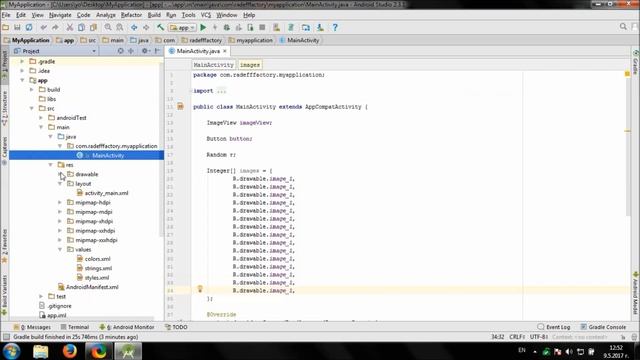Viewport: 640px width, 360px height.
Task: Open Find with the magnifier icon
Action: 108,27
